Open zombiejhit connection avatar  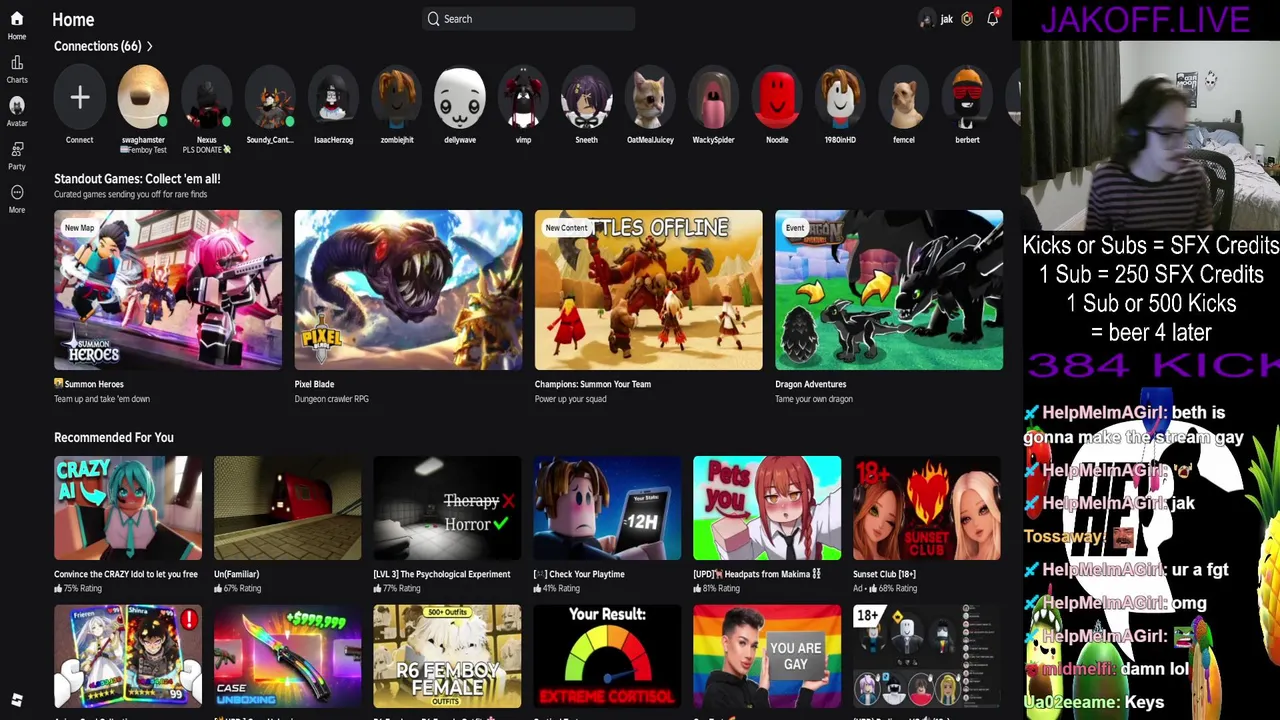(x=397, y=97)
